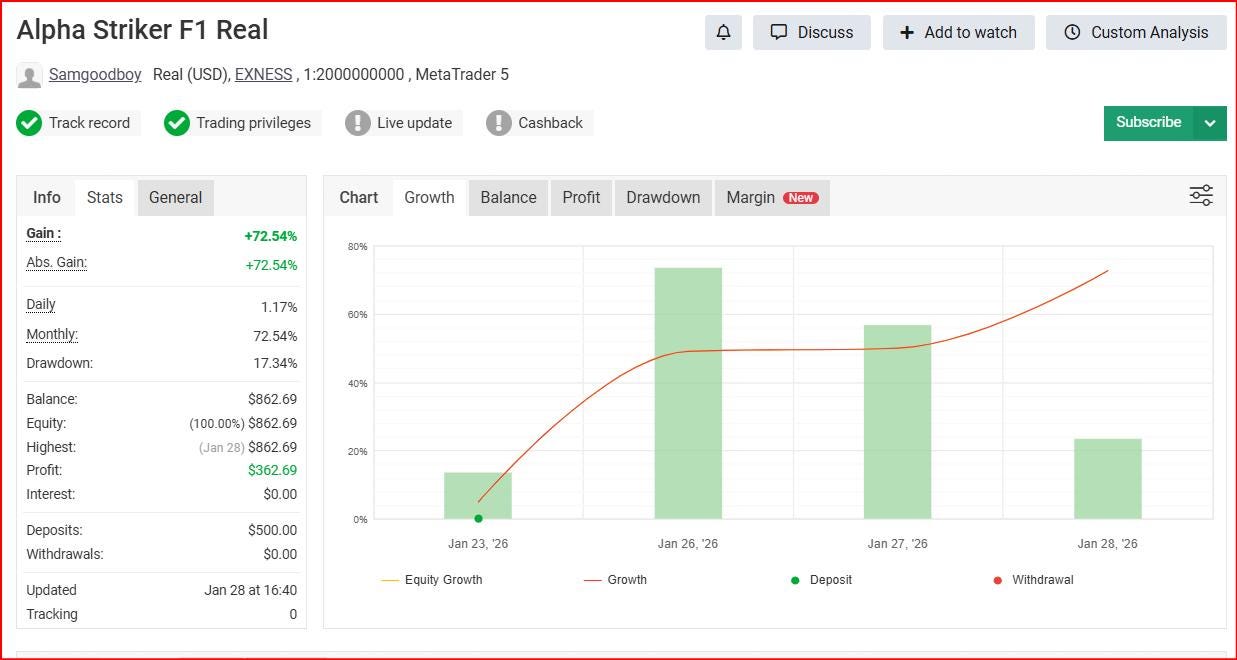Screen dimensions: 1237x660
Task: Switch to the Stats tab
Action: point(105,197)
